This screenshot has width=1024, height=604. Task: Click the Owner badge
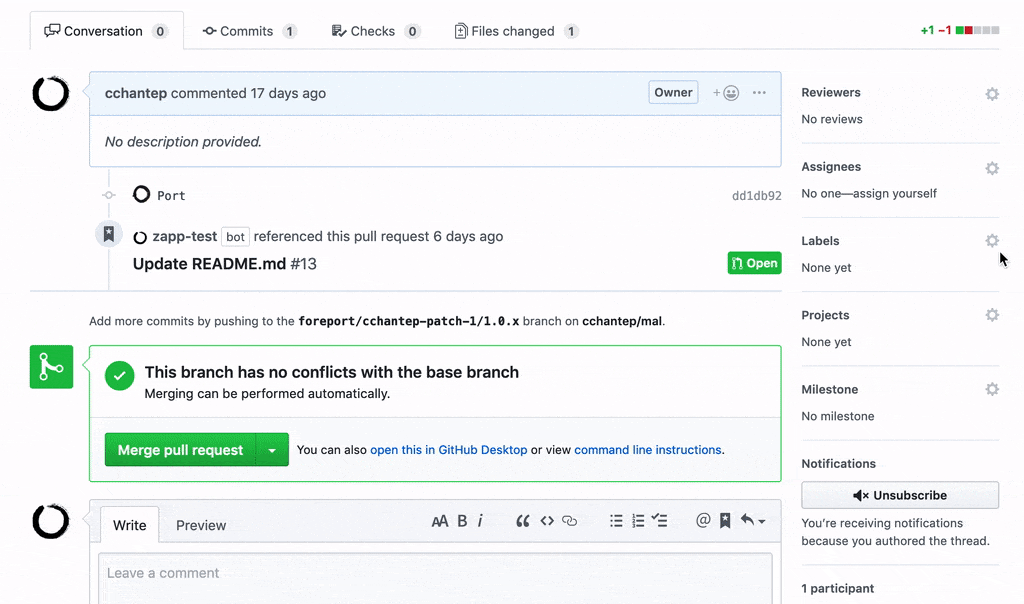[673, 92]
